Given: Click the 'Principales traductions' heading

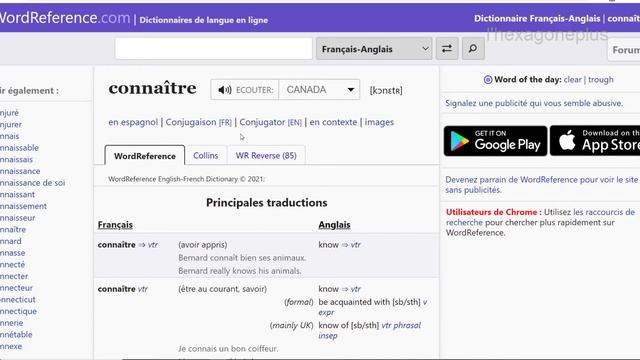Looking at the screenshot, I should (x=267, y=203).
